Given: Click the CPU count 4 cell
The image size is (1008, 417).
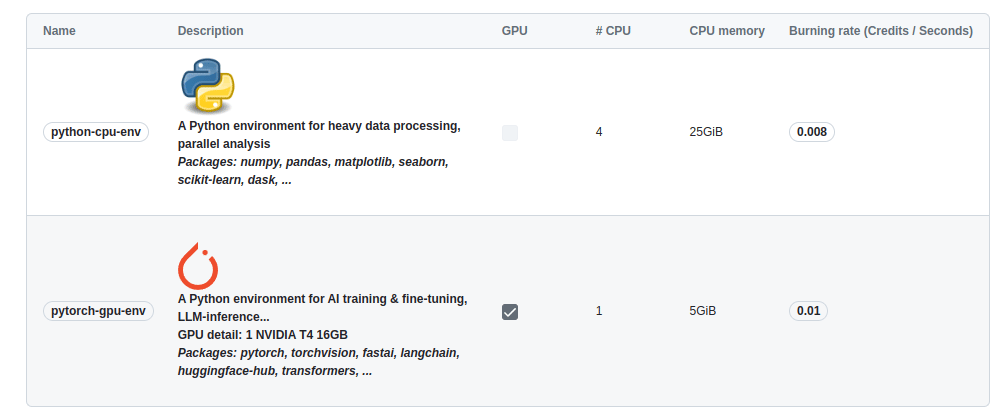Looking at the screenshot, I should tap(599, 132).
